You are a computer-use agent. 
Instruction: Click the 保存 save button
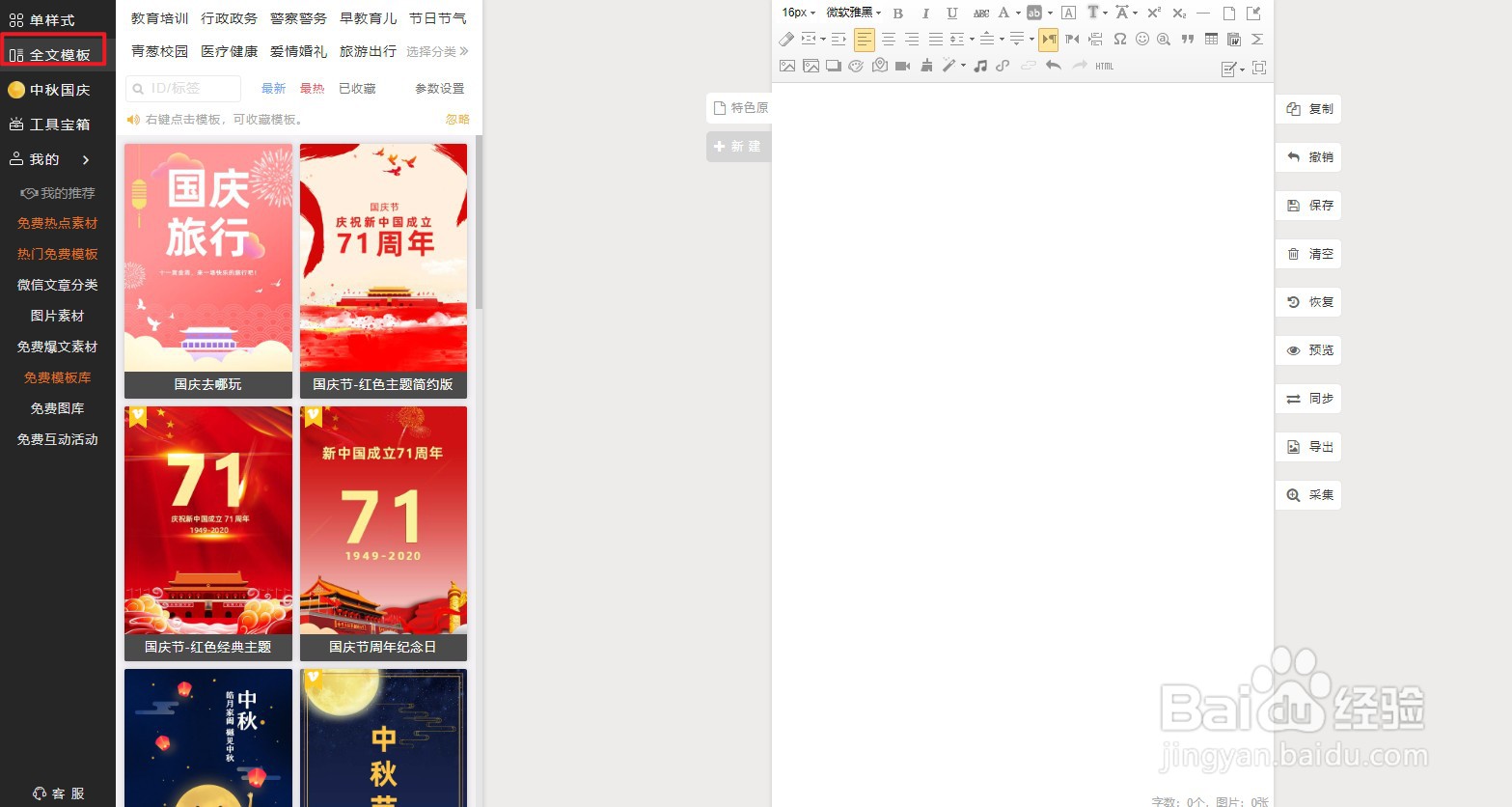click(x=1308, y=206)
